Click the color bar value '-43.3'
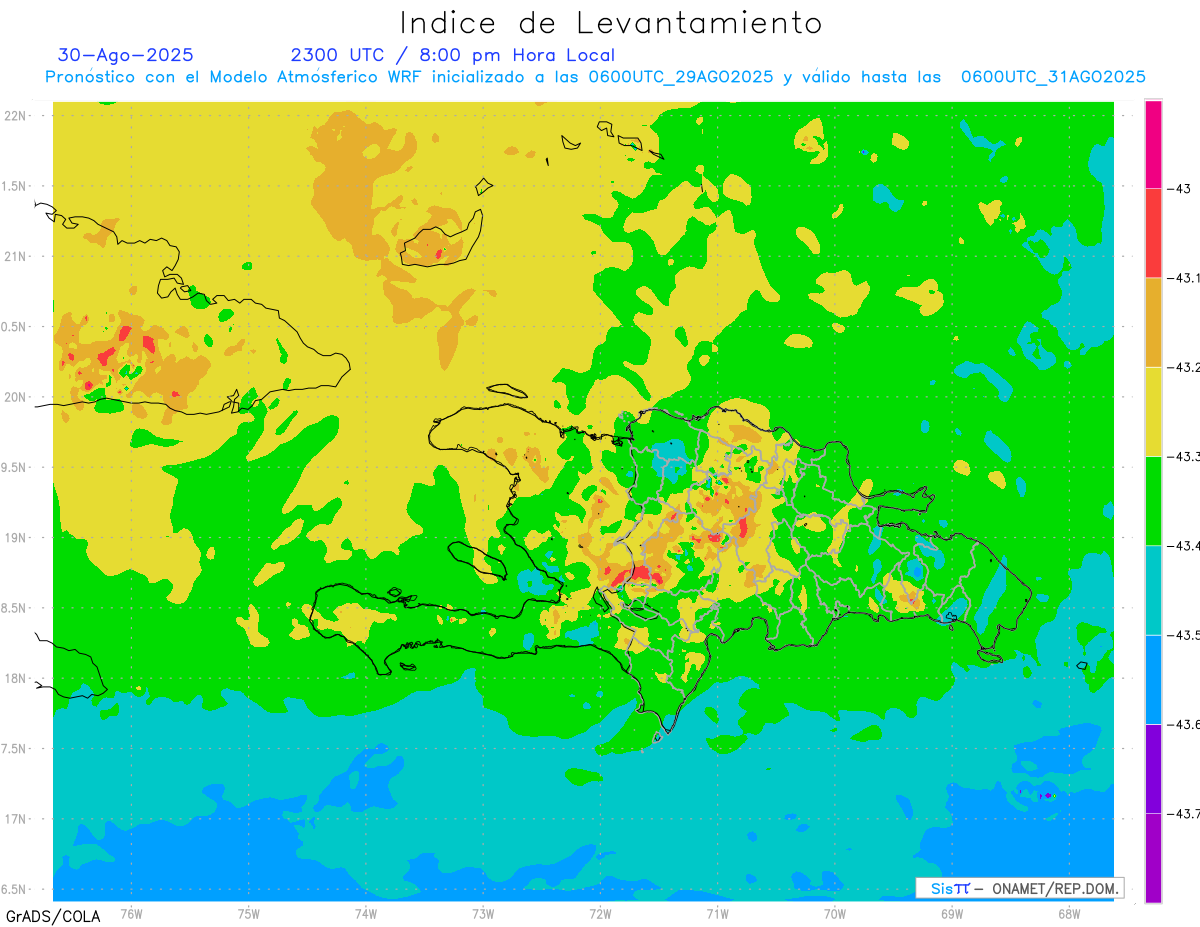 click(x=1184, y=456)
